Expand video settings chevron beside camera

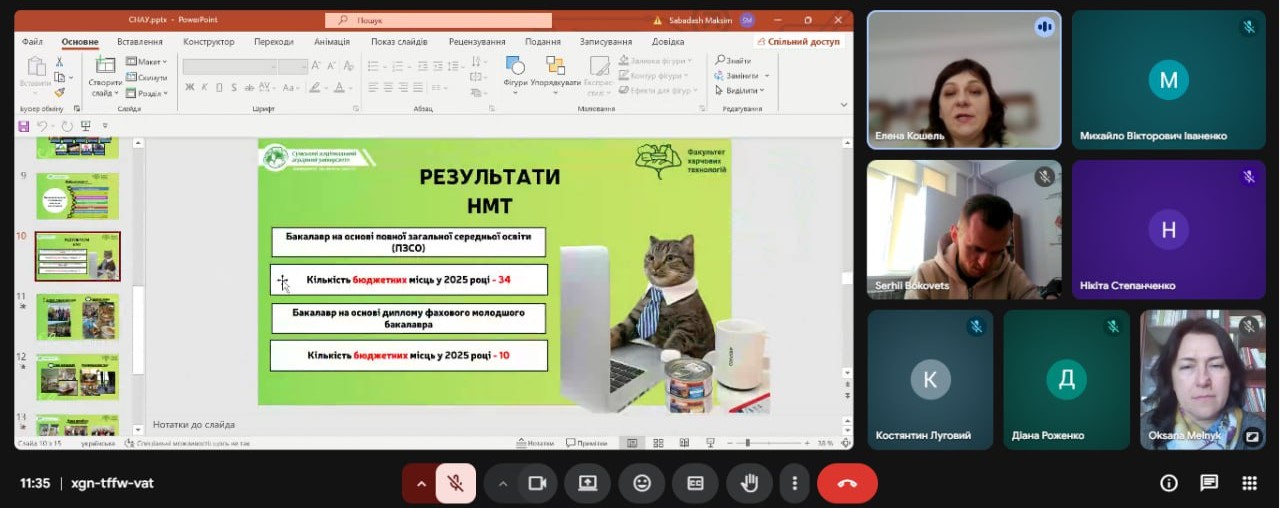coord(503,483)
